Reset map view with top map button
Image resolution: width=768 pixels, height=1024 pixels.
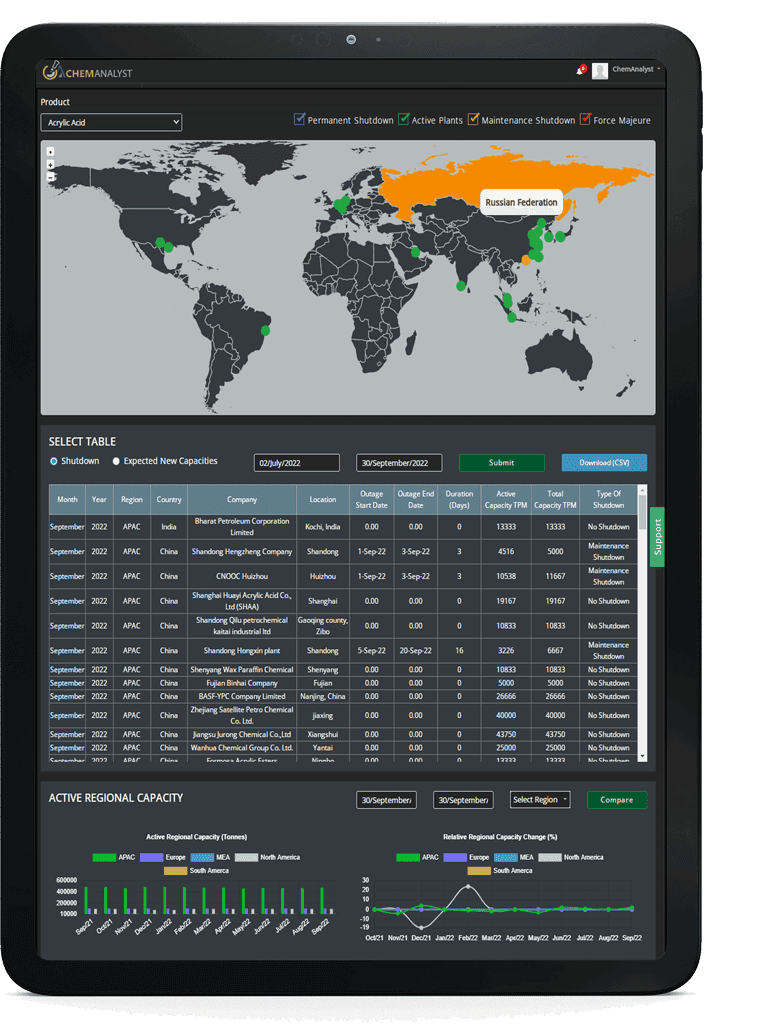coord(51,152)
